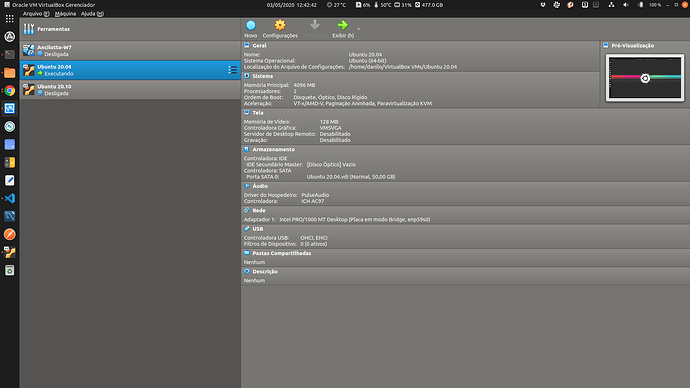Open the Máquina menu
The height and width of the screenshot is (388, 690).
(65, 14)
